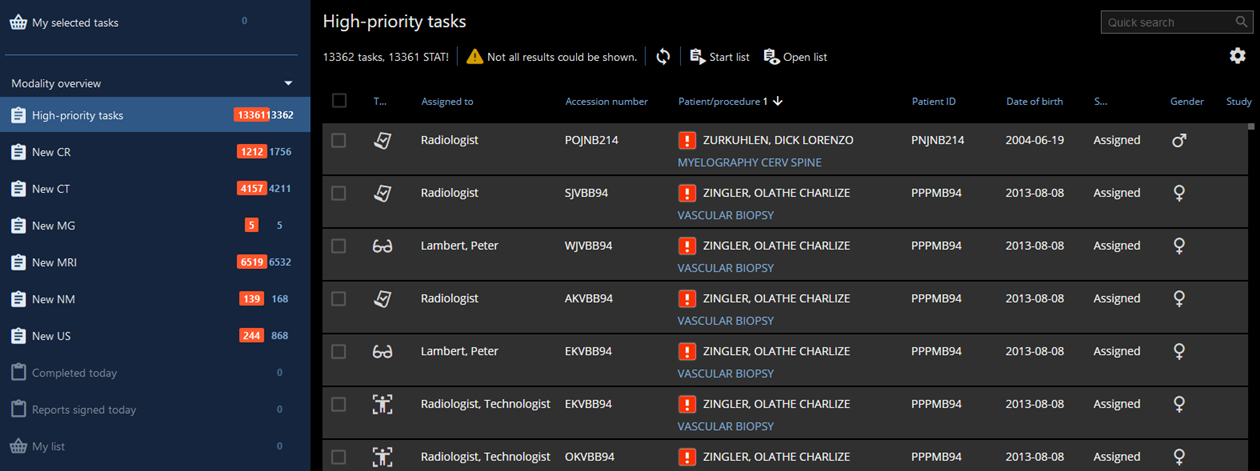Click the refresh list icon

pyautogui.click(x=662, y=57)
